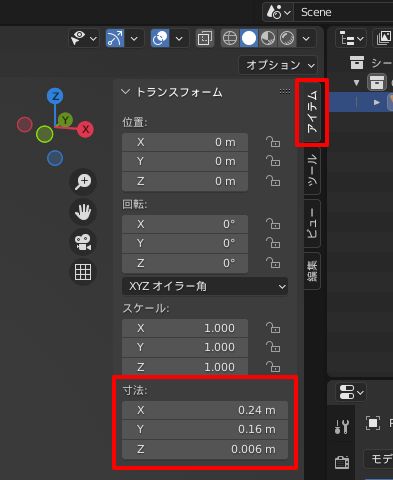The width and height of the screenshot is (393, 480).
Task: Open the XYZ オイラー角 rotation mode dropdown
Action: [205, 286]
